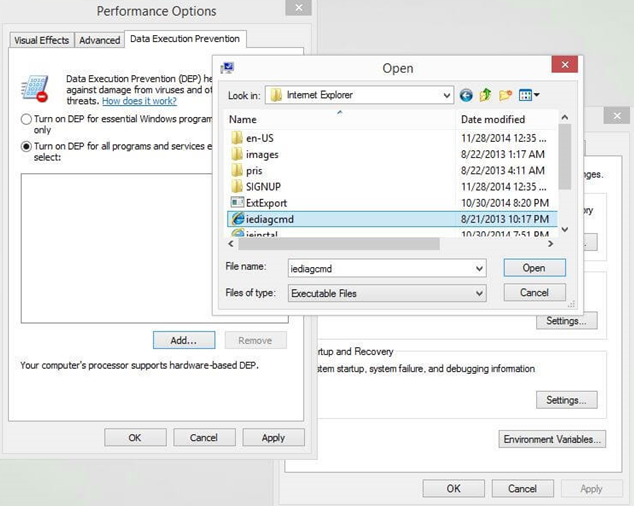
Task: Switch to the Visual Effects tab
Action: pyautogui.click(x=42, y=40)
